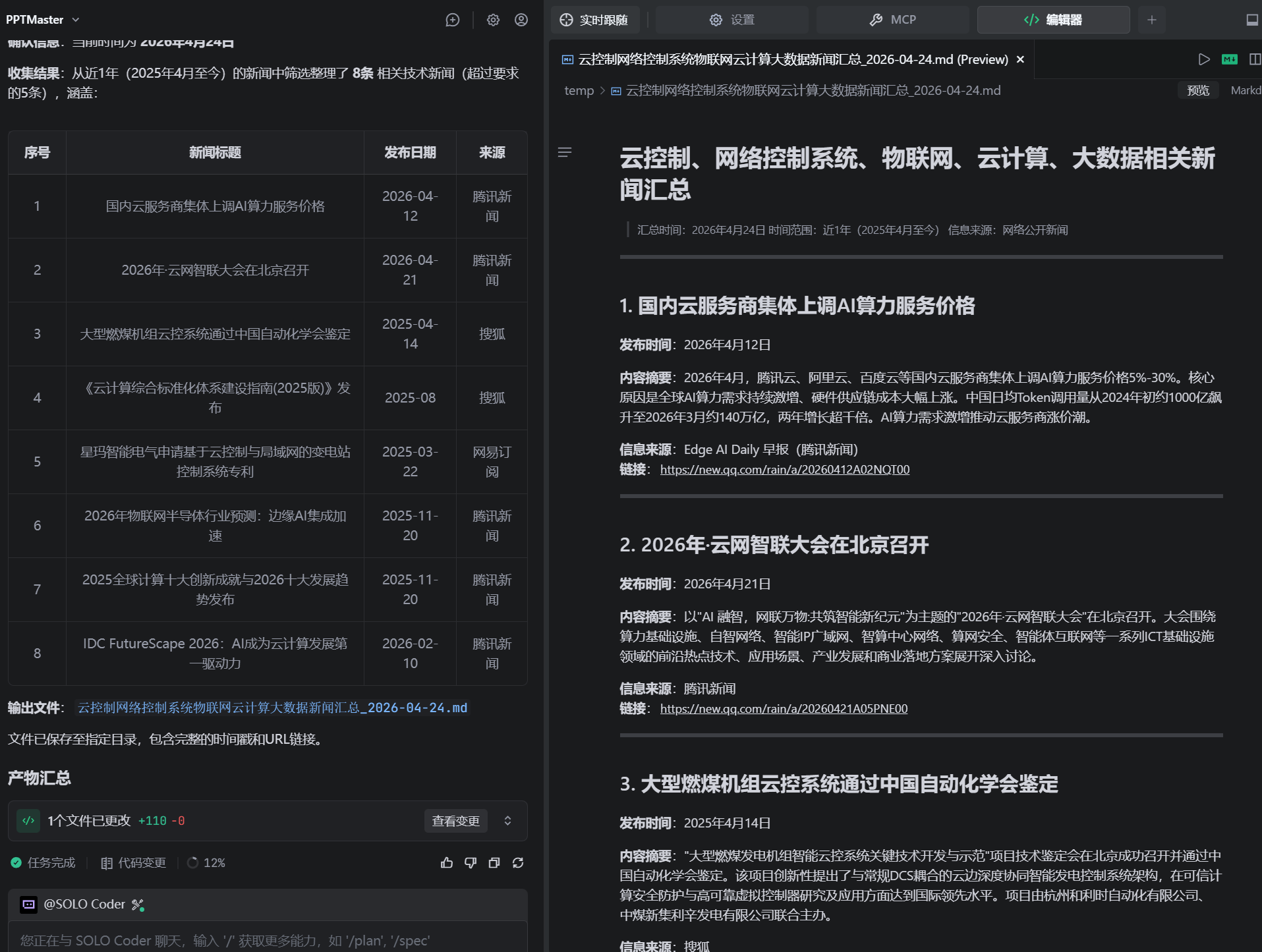Start a new chat via header icon
This screenshot has height=952, width=1262.
pyautogui.click(x=452, y=20)
